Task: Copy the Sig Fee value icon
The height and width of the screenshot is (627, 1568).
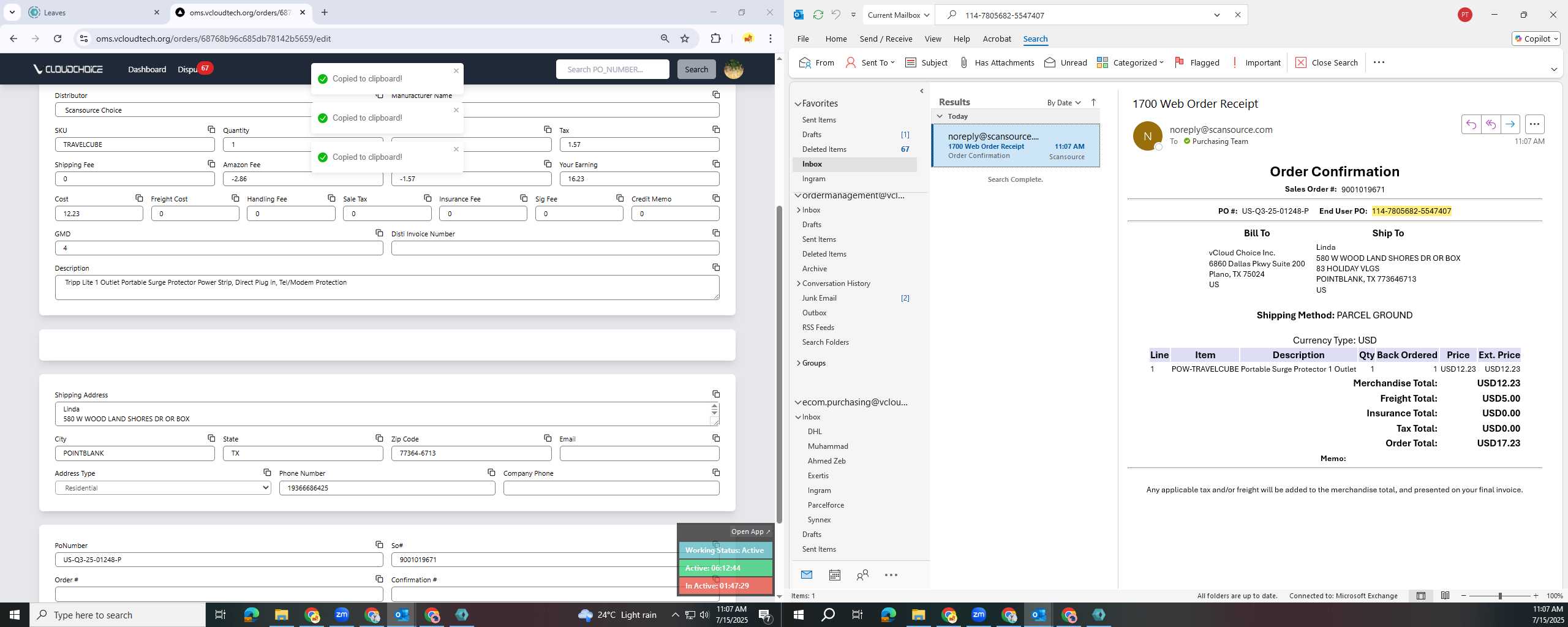Action: click(620, 198)
